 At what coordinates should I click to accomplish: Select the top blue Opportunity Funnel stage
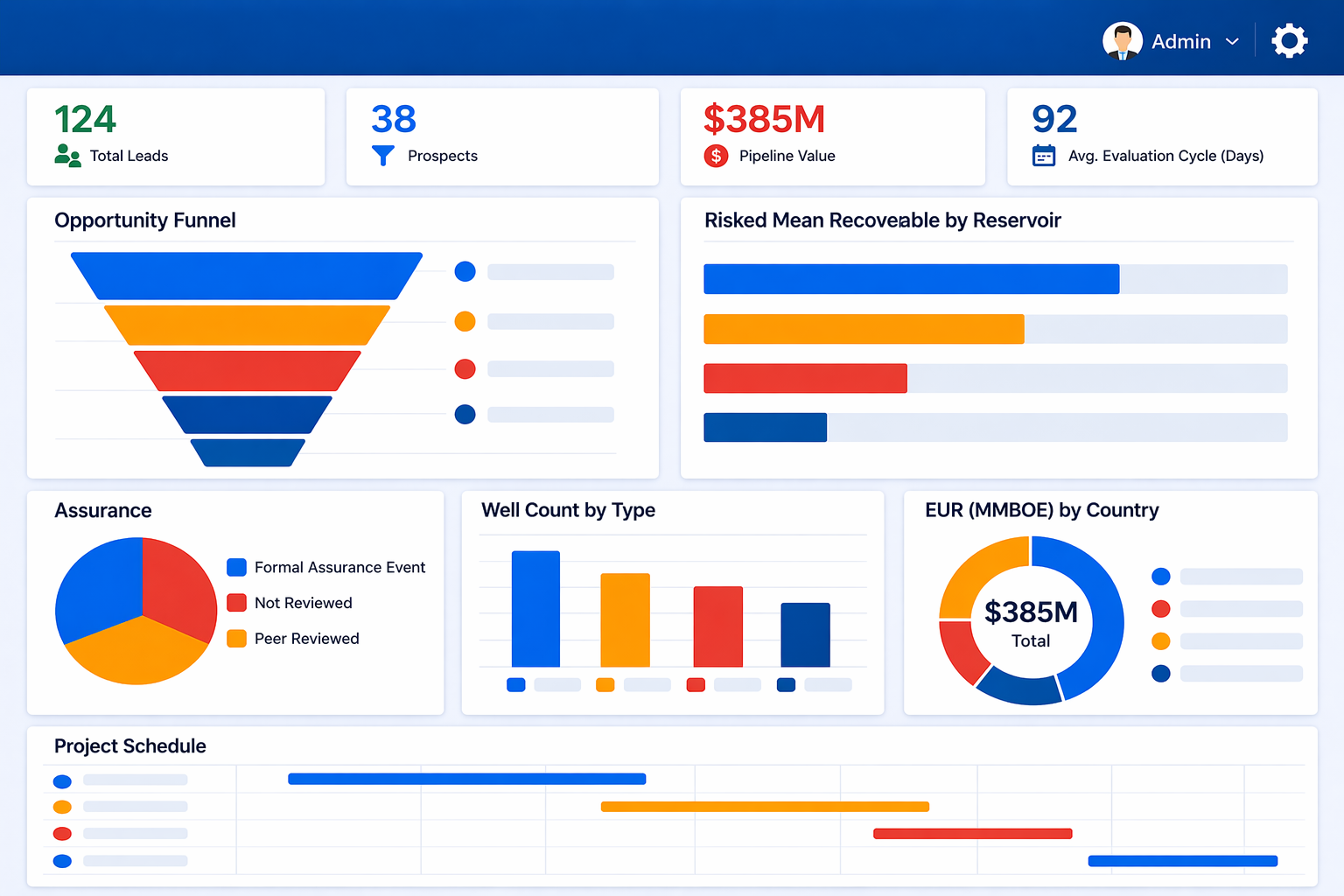click(x=246, y=276)
